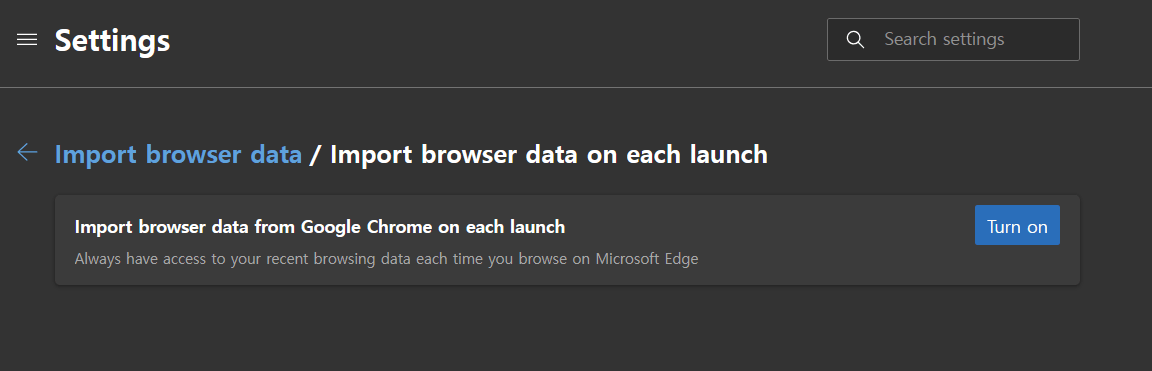
Task: Enable importing with the blue Turn on button
Action: pos(1017,225)
